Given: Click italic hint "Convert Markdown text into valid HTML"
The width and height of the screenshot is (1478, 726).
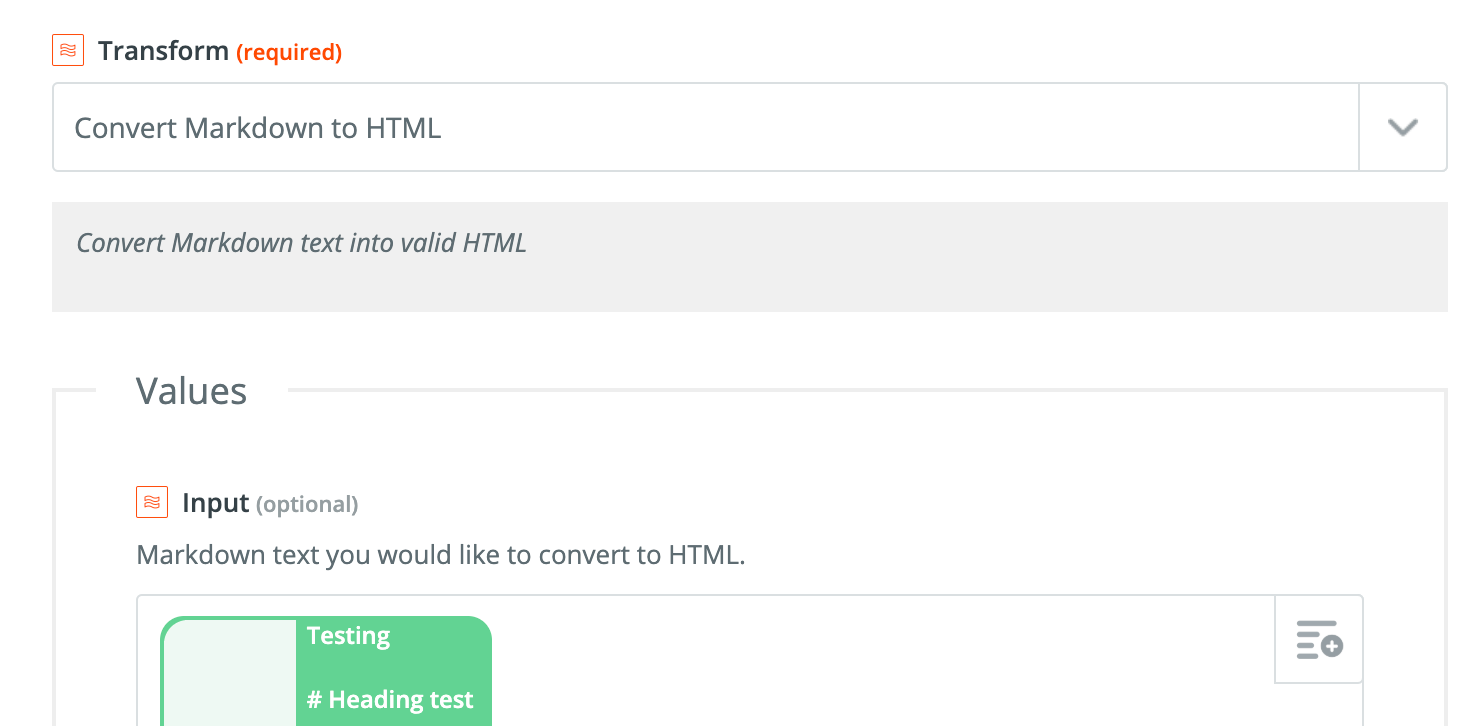Looking at the screenshot, I should tap(301, 243).
